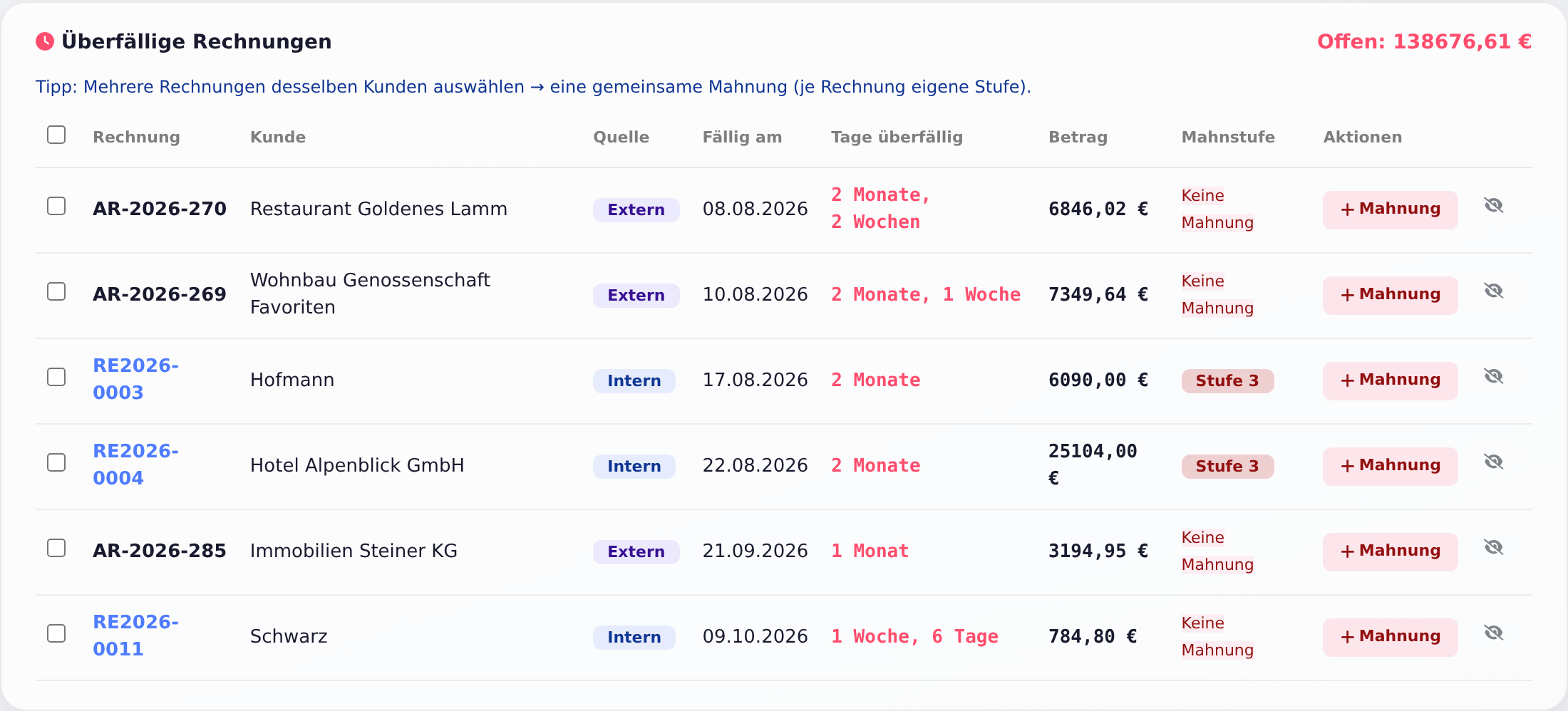Viewport: 1568px width, 711px height.
Task: Hide the Hotel Alpenblick invoice via the eye-off icon
Action: pos(1493,462)
